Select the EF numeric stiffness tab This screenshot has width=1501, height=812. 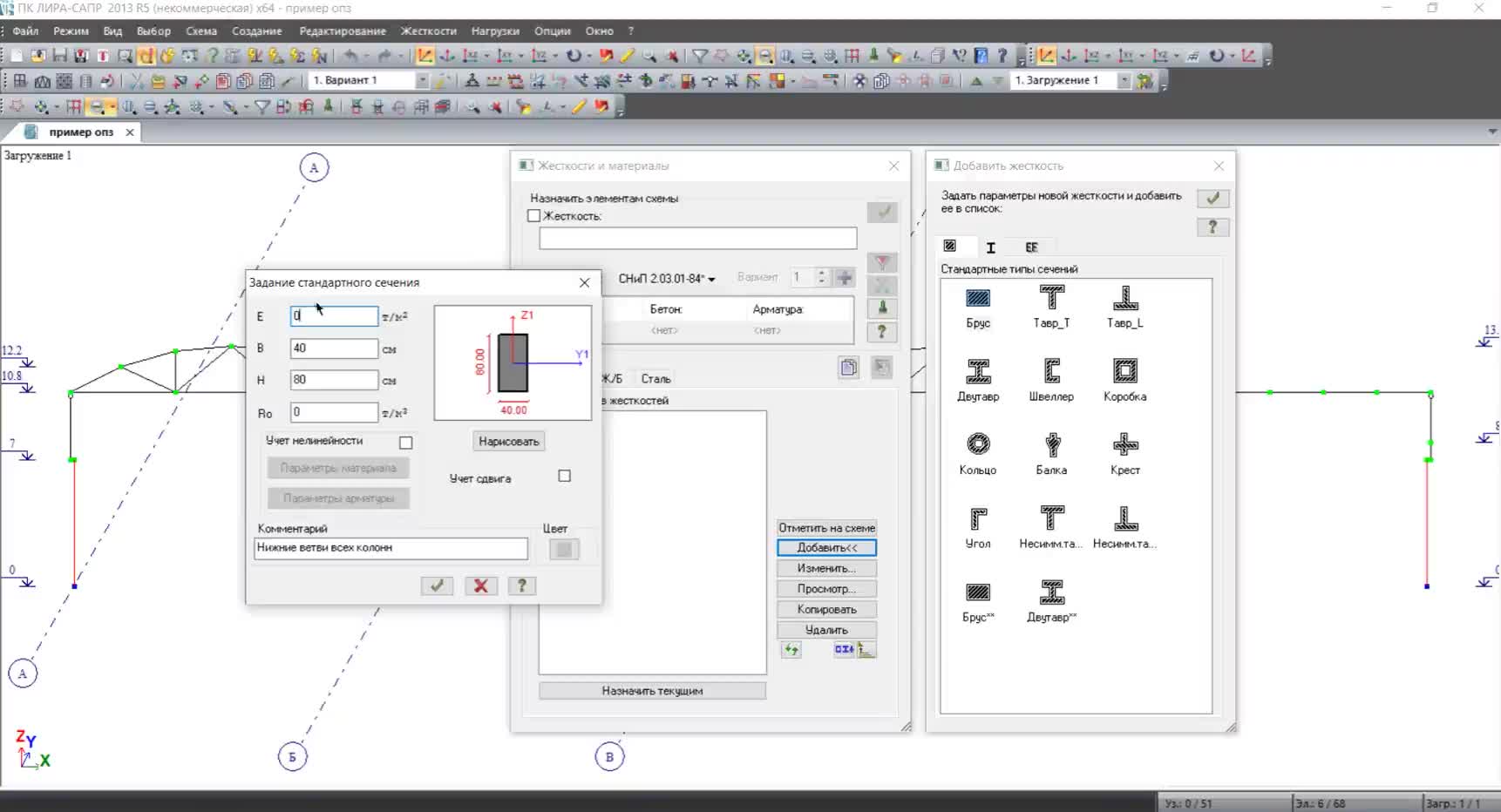click(x=1031, y=247)
